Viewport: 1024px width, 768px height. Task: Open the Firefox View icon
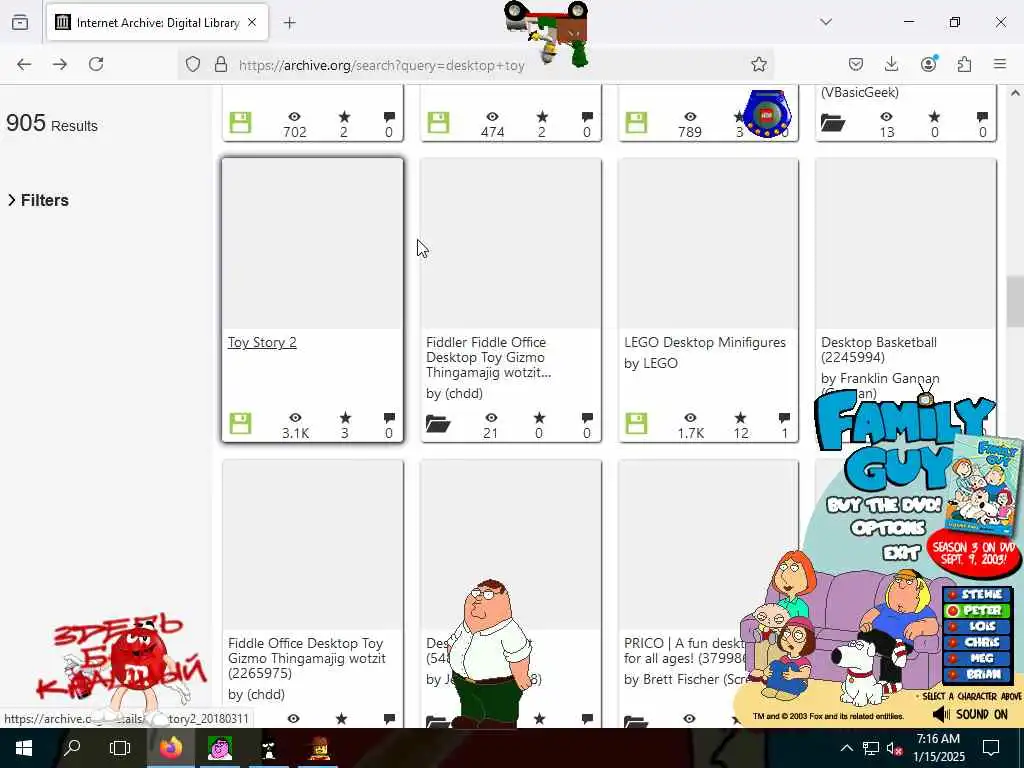(x=20, y=22)
